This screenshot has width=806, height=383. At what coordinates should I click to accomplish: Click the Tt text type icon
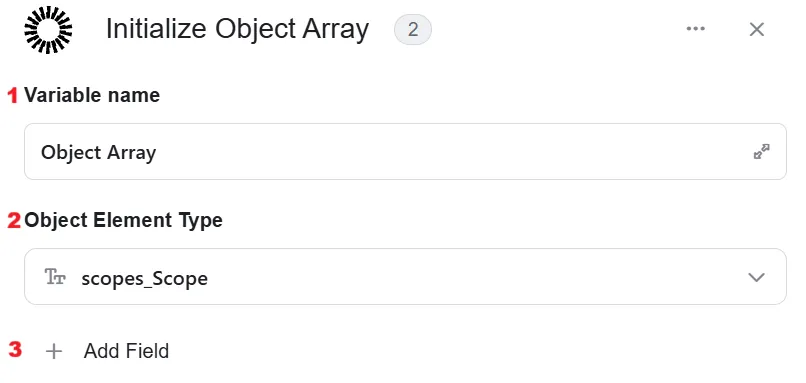[55, 277]
